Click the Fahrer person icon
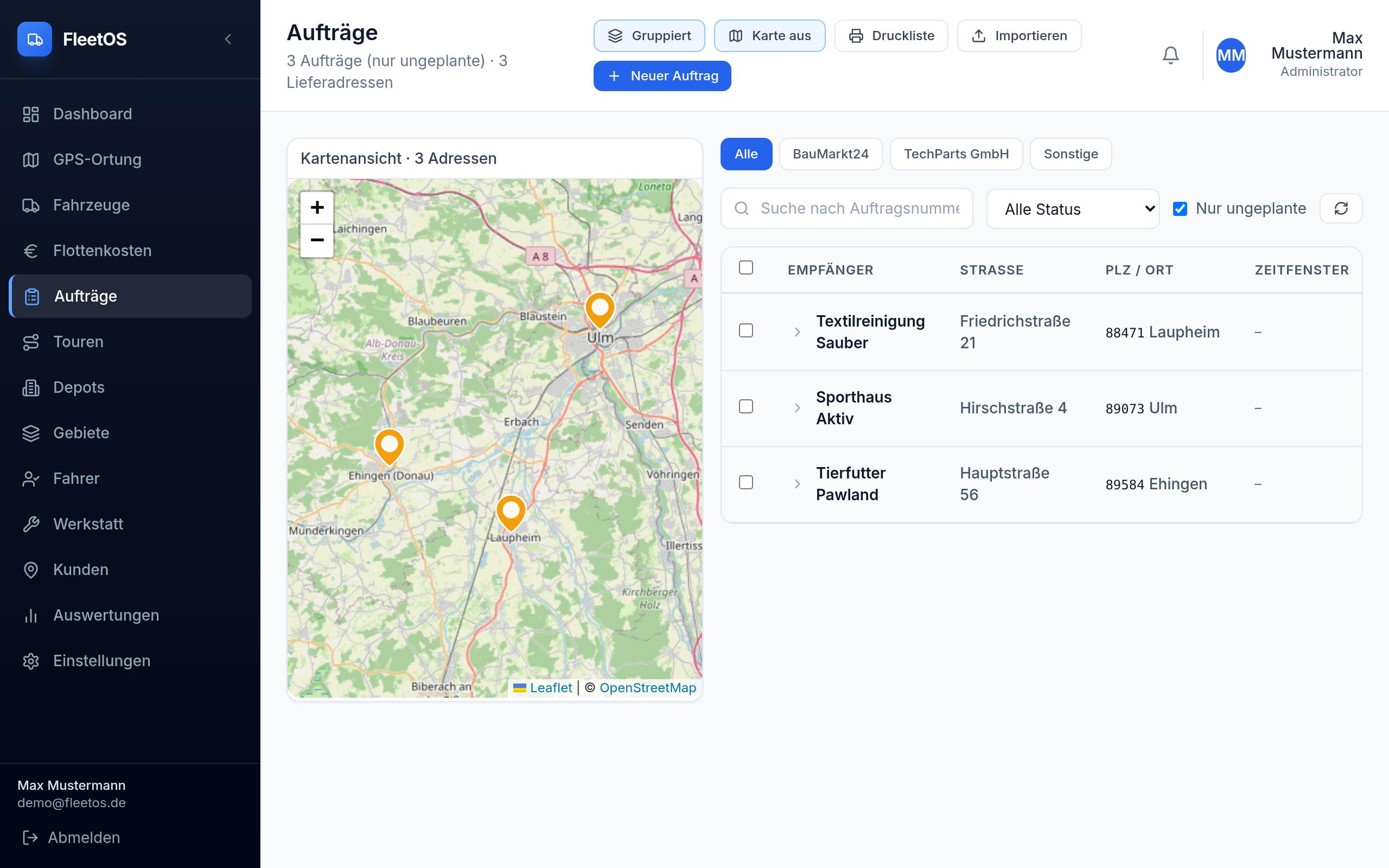Image resolution: width=1389 pixels, height=868 pixels. coord(31,478)
